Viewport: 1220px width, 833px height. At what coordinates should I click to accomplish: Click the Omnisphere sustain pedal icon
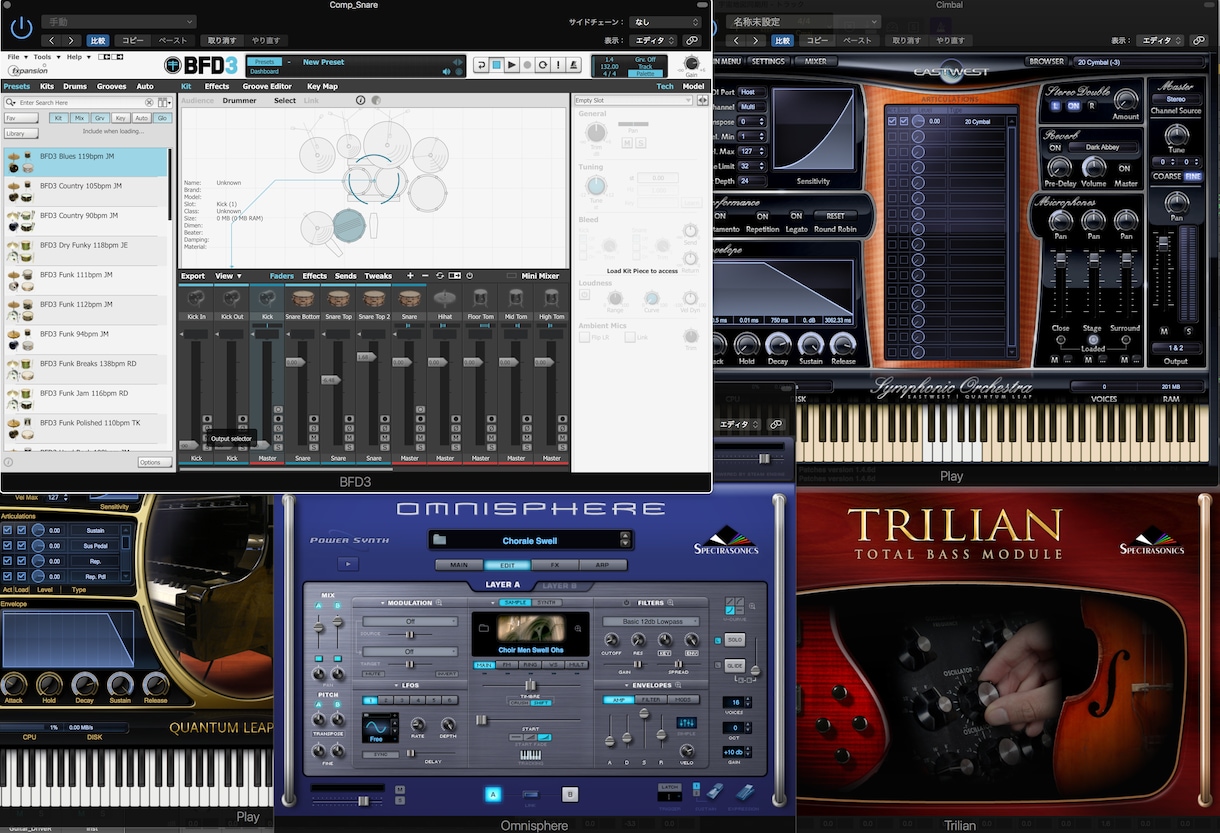715,792
